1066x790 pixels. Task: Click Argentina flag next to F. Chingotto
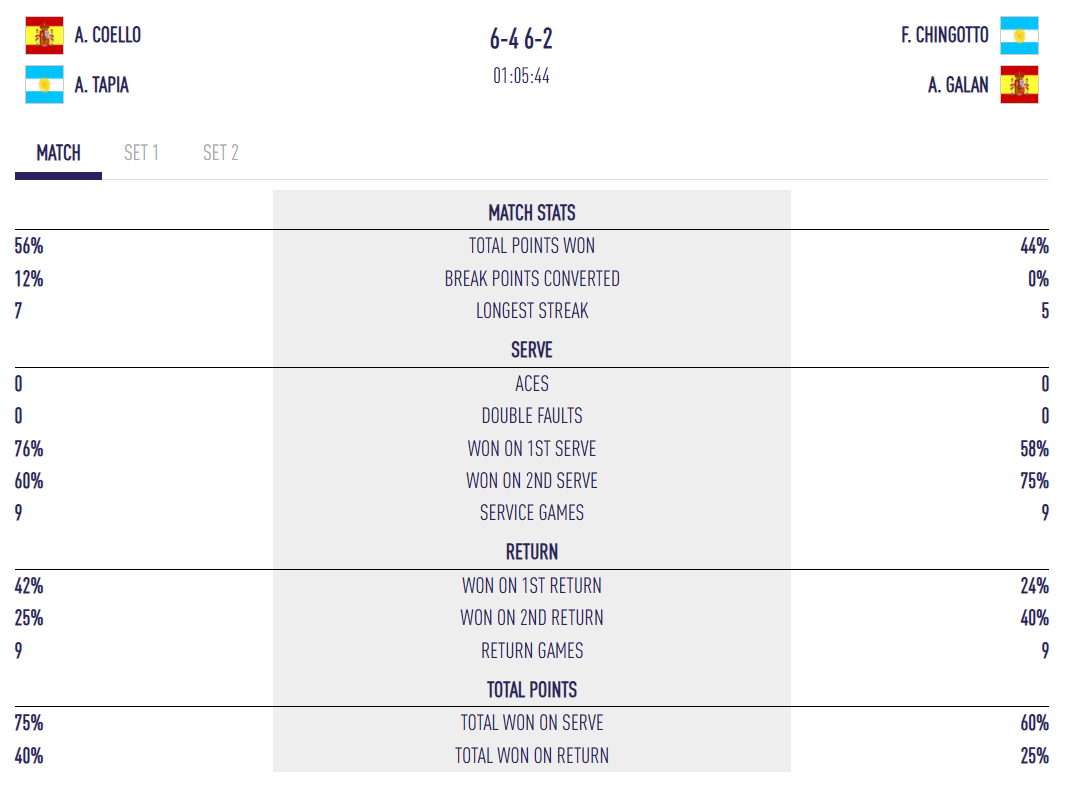point(1019,35)
